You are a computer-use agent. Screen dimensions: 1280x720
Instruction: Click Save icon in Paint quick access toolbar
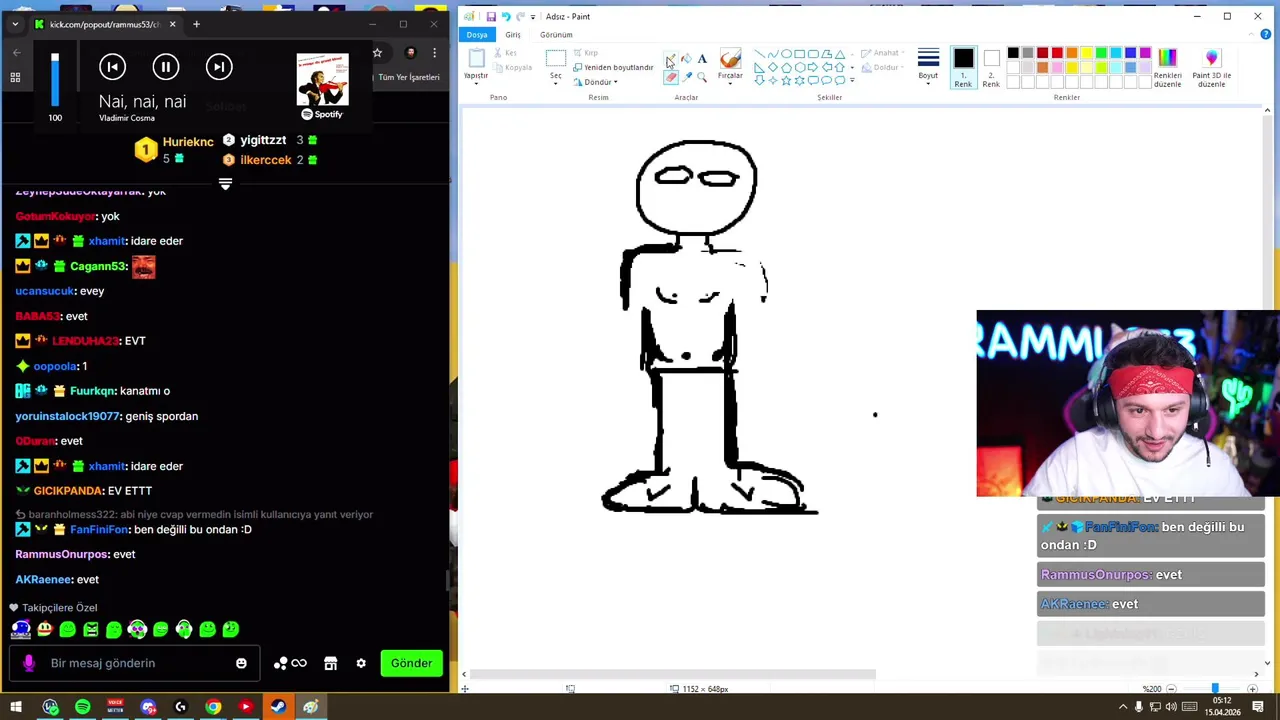click(x=490, y=16)
